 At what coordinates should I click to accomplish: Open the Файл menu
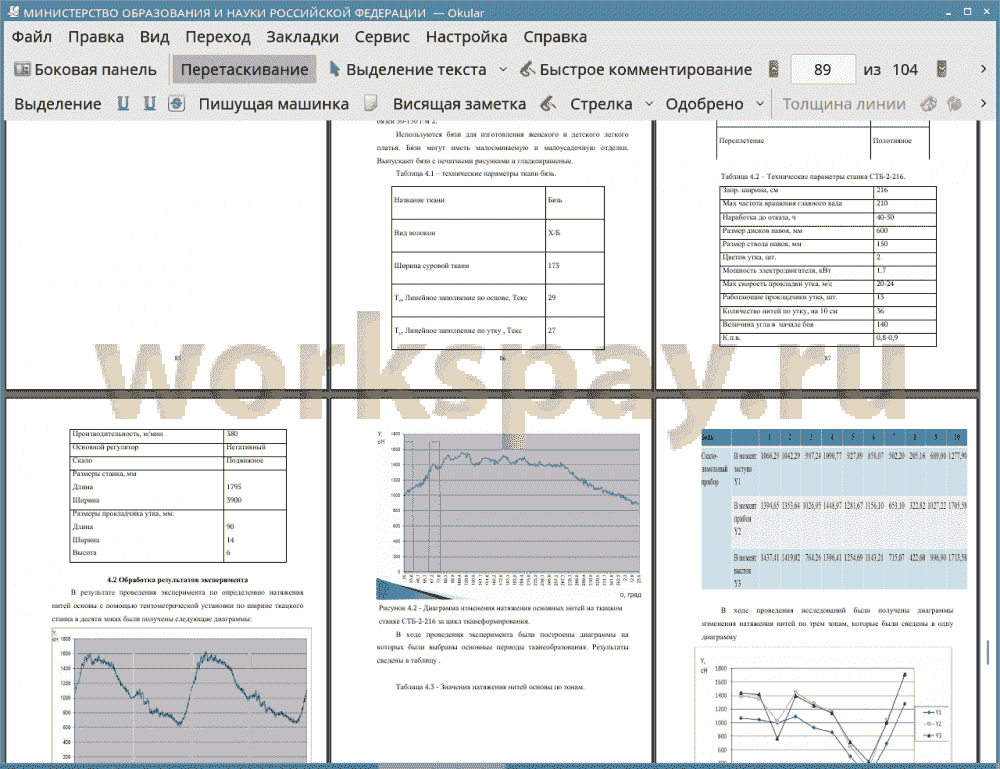coord(31,37)
